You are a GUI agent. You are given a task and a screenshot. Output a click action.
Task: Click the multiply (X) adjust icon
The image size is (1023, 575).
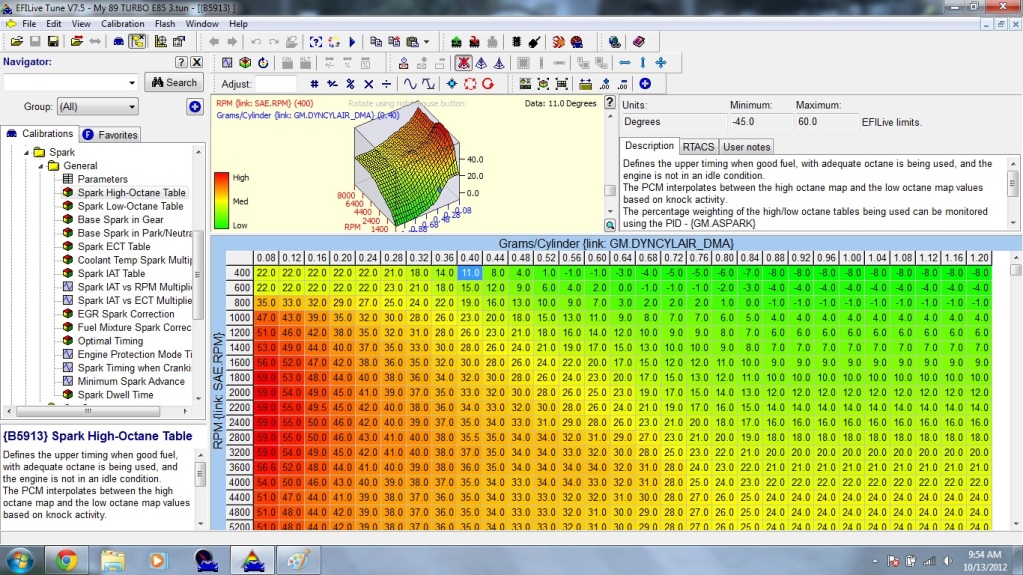[x=369, y=84]
